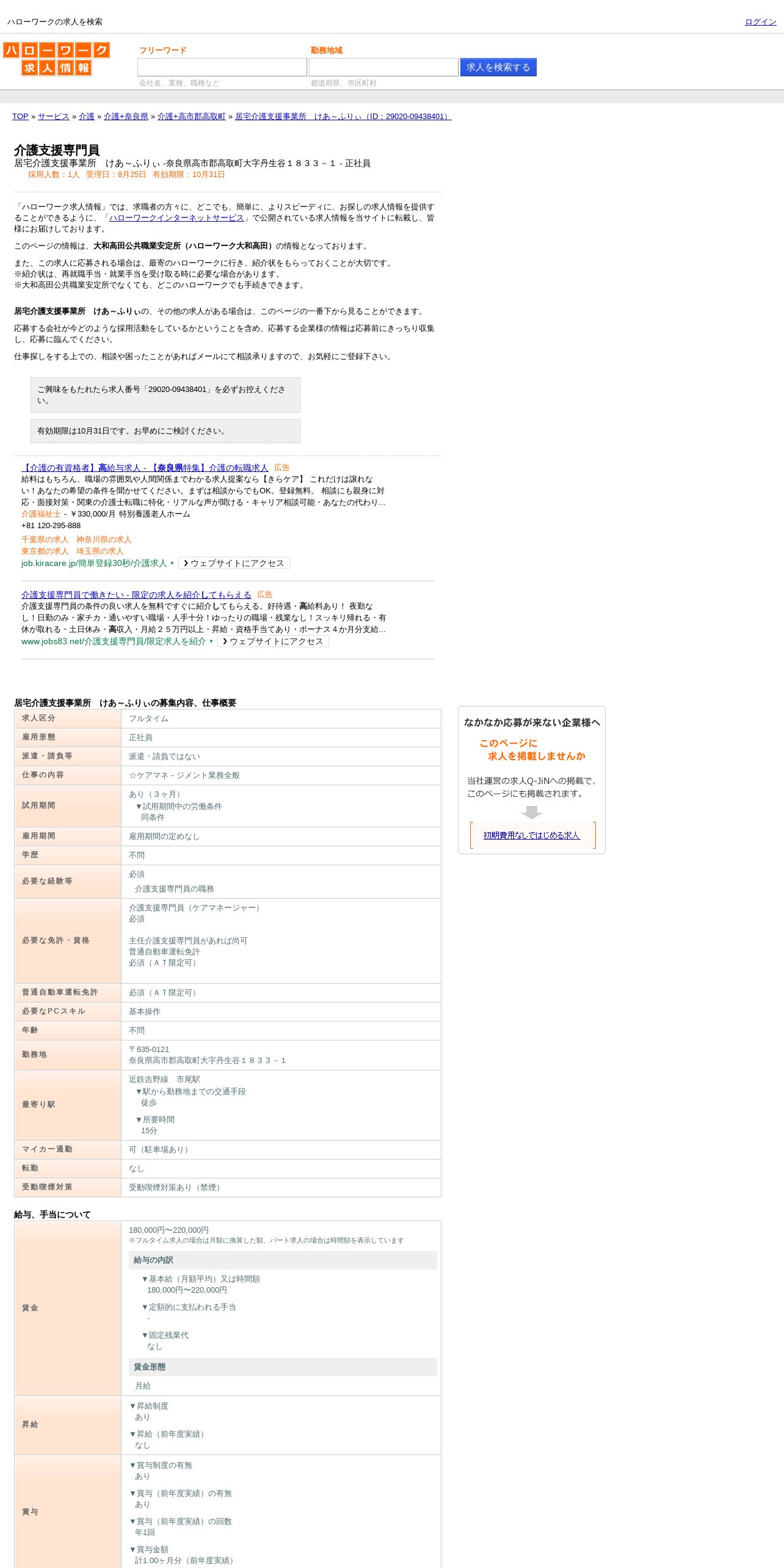Click the 派遣・請負ではない cell
Viewport: 784px width, 1568px height.
[x=281, y=757]
